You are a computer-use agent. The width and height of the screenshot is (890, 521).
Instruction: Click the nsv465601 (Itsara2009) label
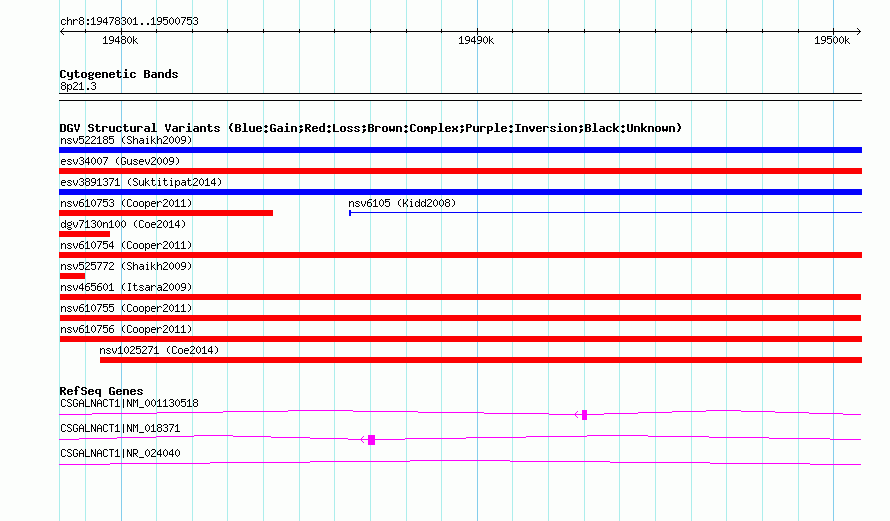pyautogui.click(x=126, y=287)
